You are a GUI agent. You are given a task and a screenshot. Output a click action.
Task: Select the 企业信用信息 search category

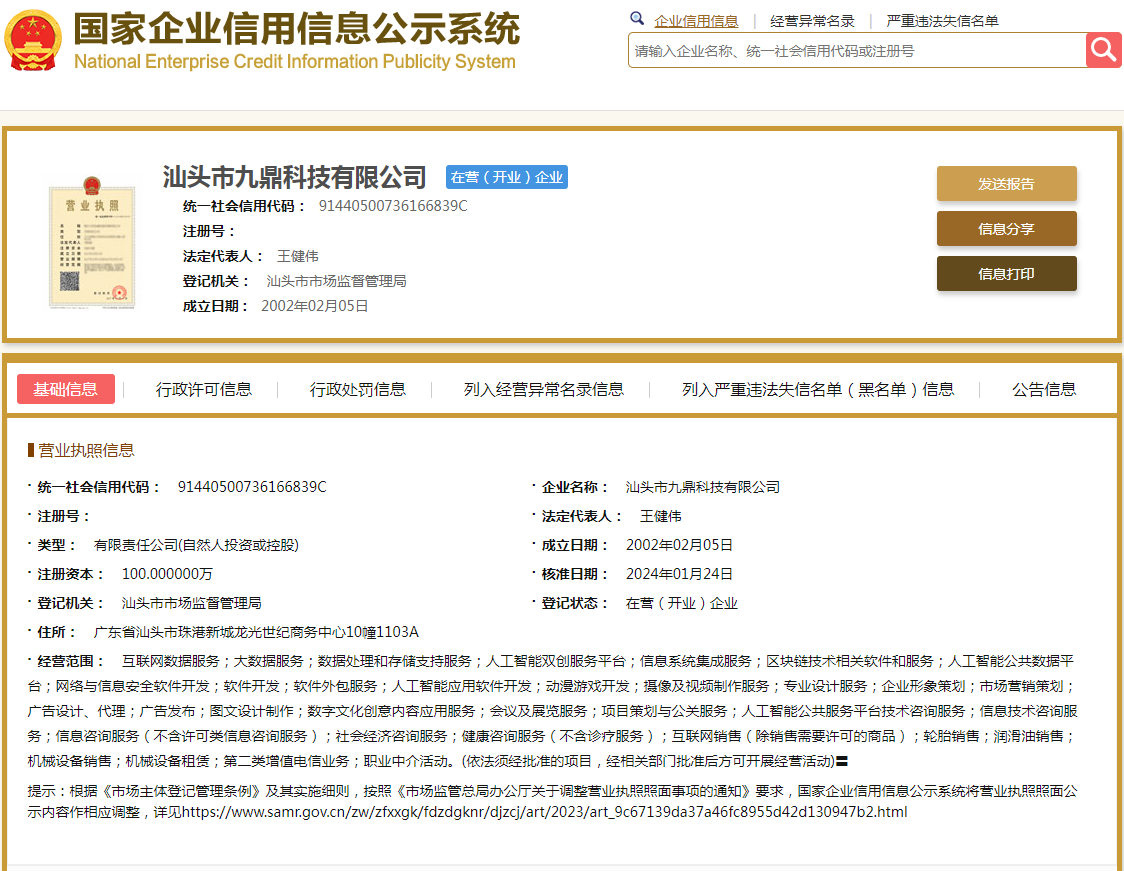click(x=696, y=21)
